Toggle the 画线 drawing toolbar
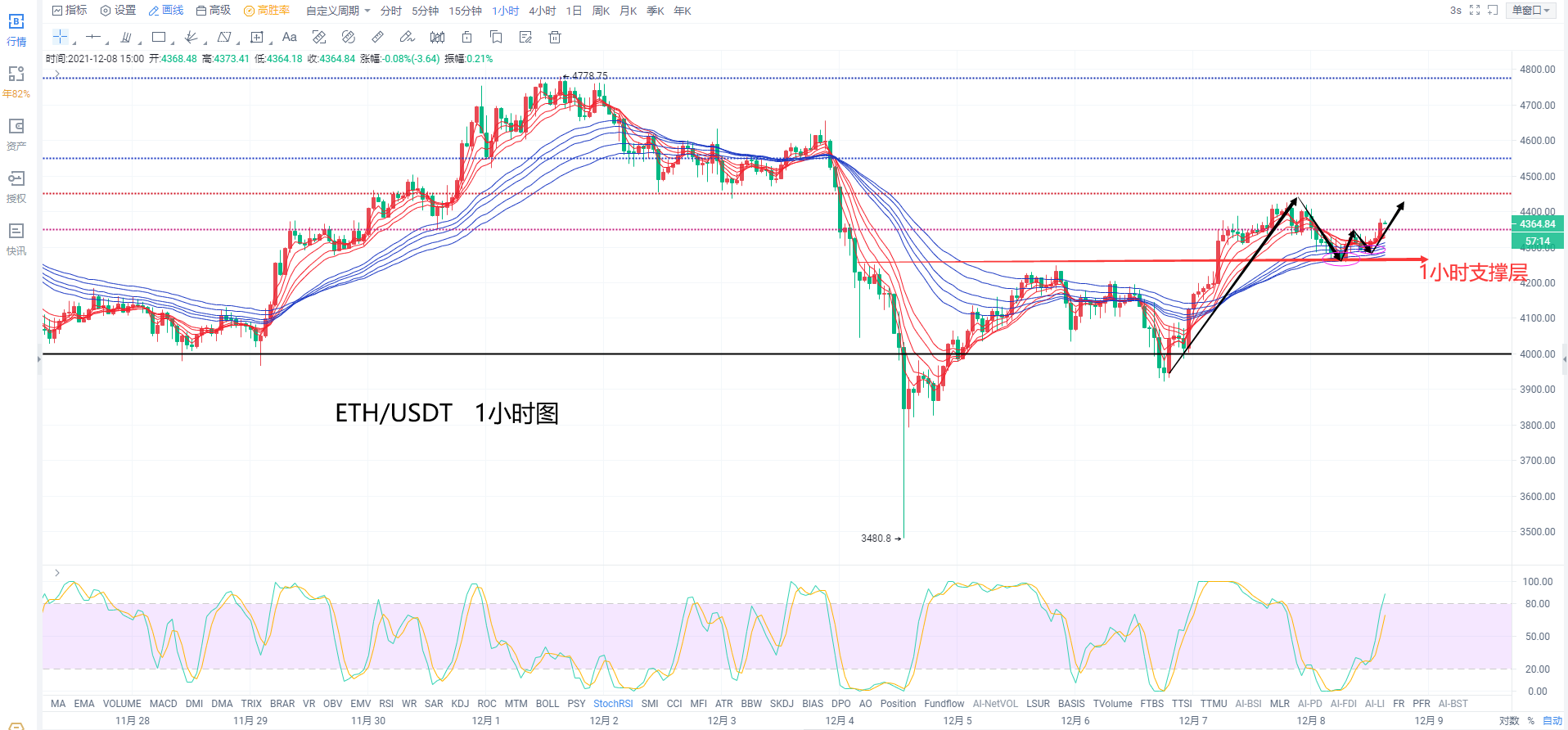1568x730 pixels. (166, 11)
